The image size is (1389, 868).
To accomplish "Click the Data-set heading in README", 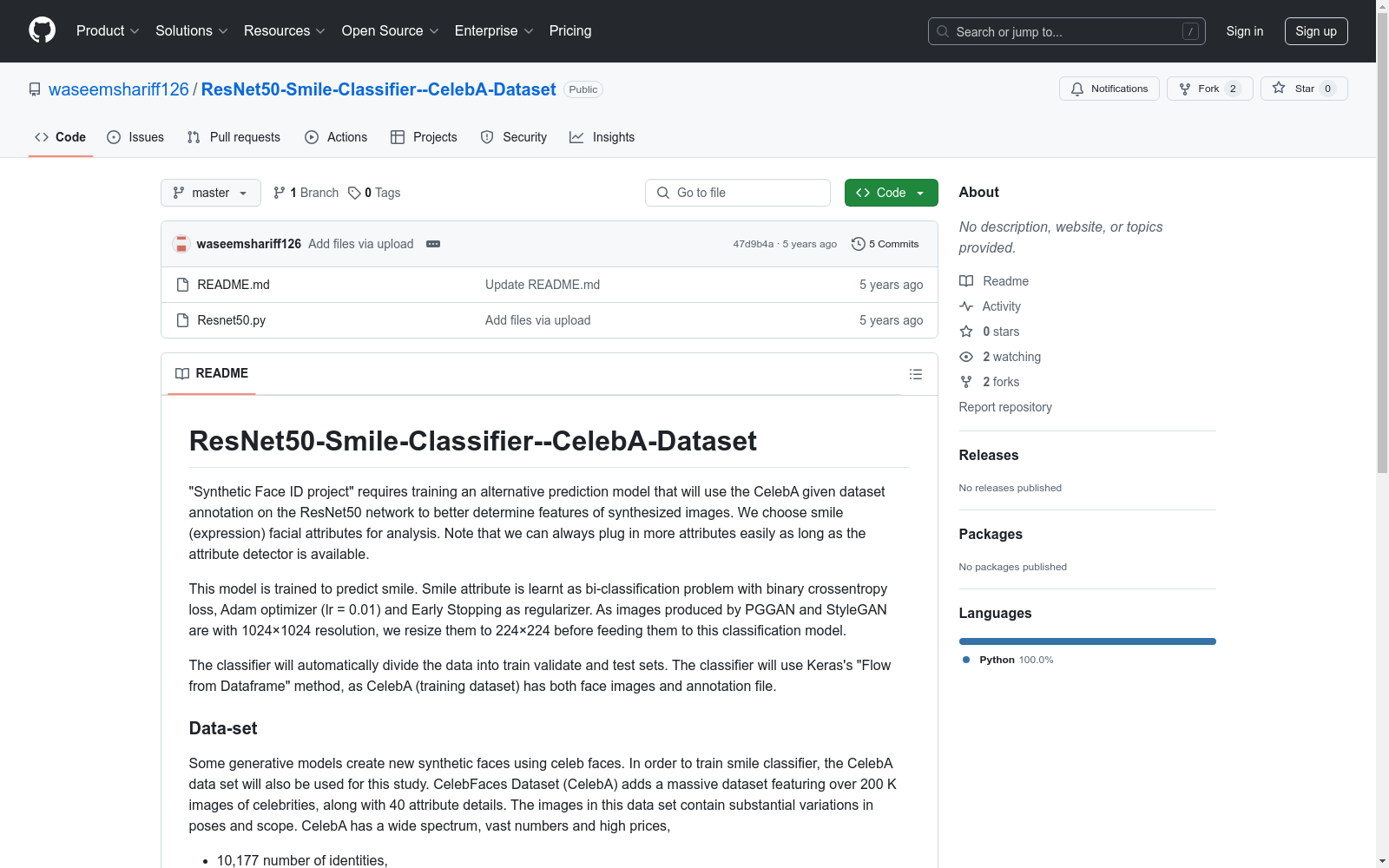I will (x=223, y=728).
